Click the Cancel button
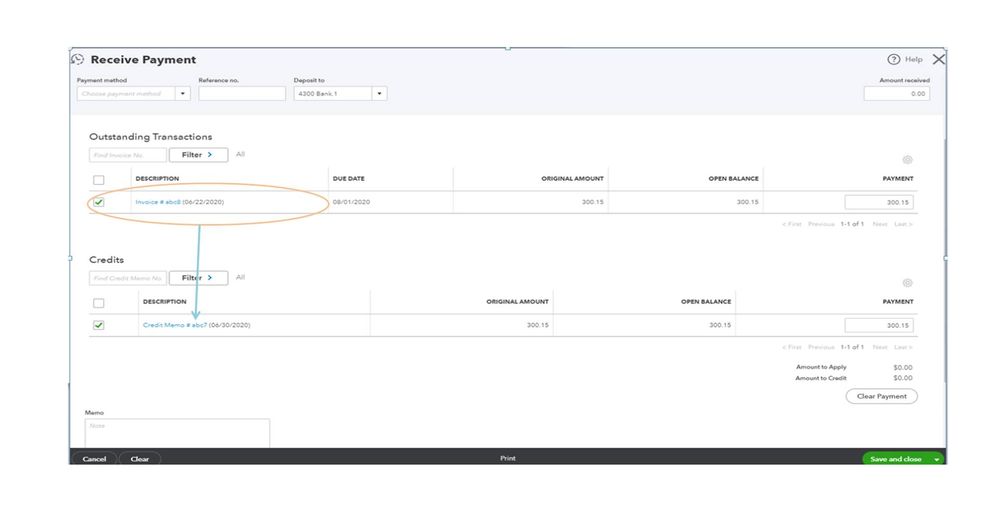998x524 pixels. 94,459
